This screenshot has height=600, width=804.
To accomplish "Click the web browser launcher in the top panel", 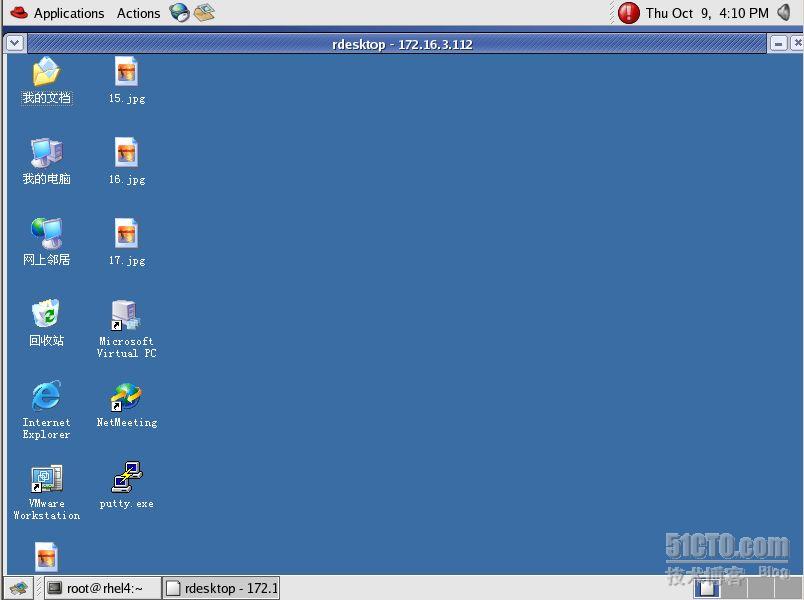I will pos(179,12).
